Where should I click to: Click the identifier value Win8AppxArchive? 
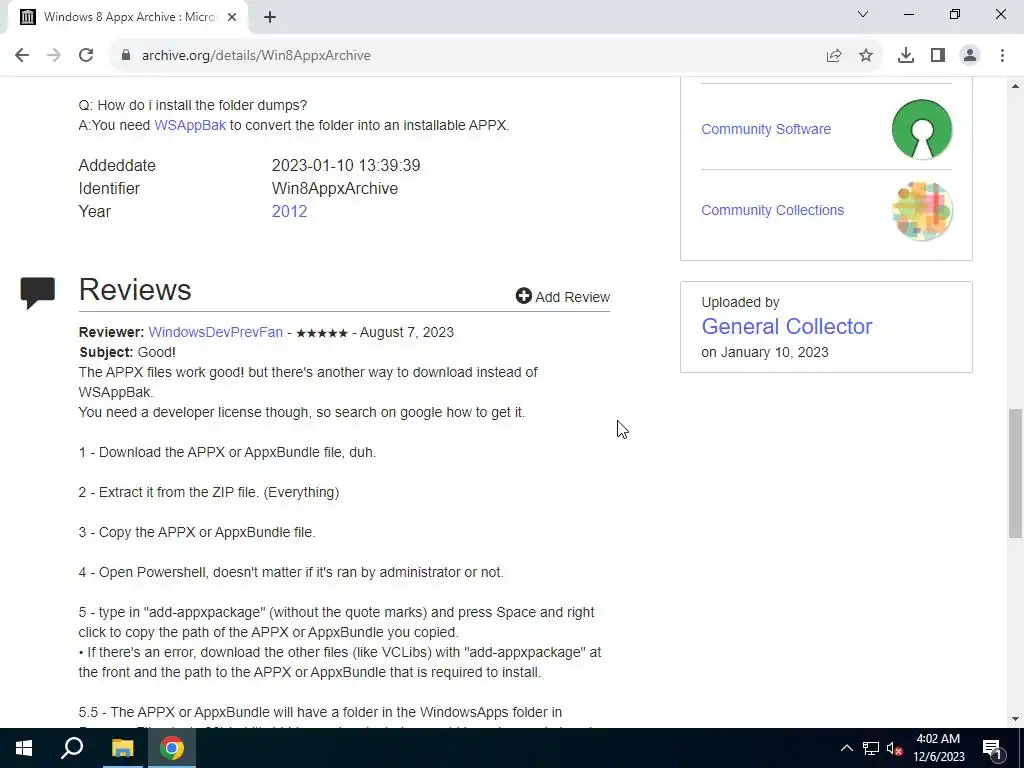pyautogui.click(x=335, y=189)
